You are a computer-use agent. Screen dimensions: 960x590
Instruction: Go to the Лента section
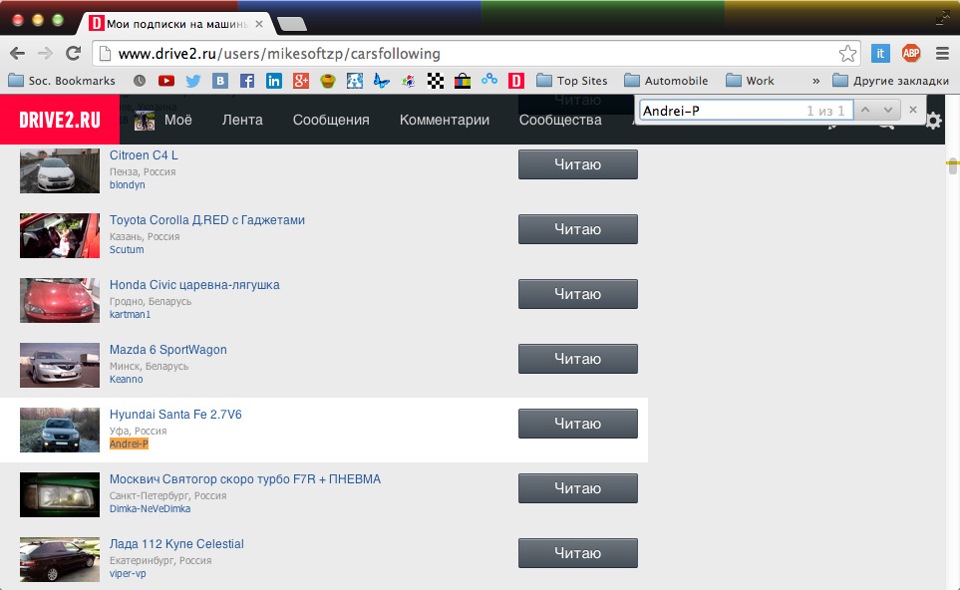coord(242,120)
